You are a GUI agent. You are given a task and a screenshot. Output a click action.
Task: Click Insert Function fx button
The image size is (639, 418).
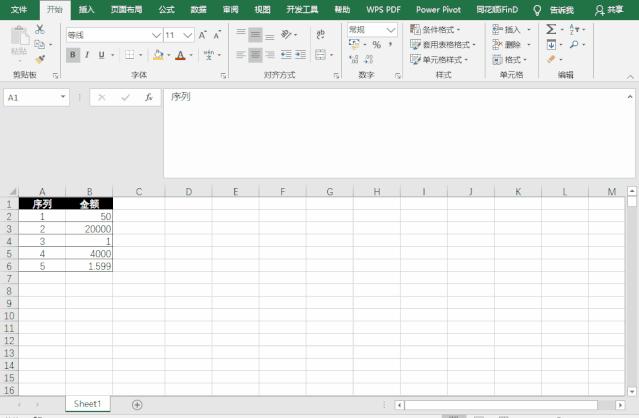tap(149, 97)
